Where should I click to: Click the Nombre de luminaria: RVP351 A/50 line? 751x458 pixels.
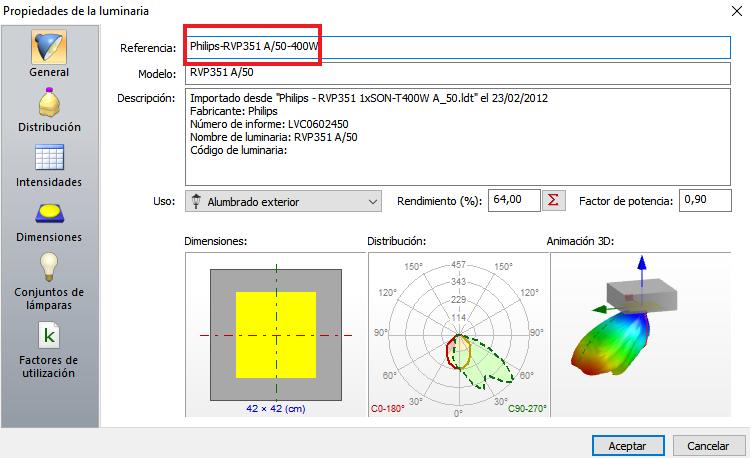(273, 137)
